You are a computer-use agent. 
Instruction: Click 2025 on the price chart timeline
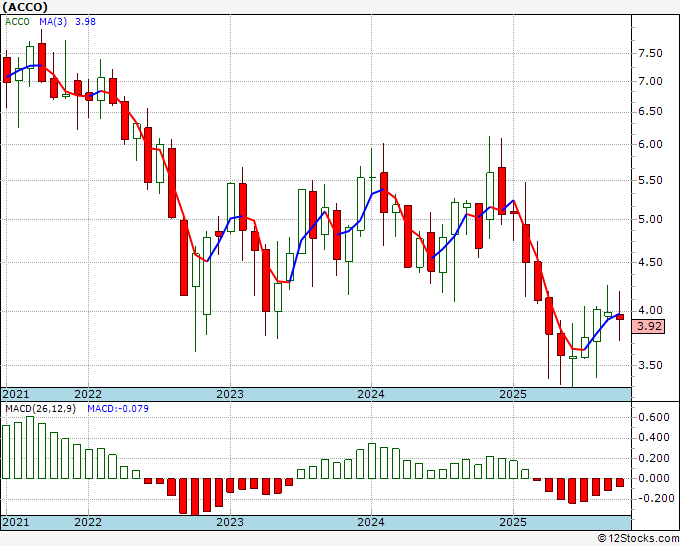[513, 394]
